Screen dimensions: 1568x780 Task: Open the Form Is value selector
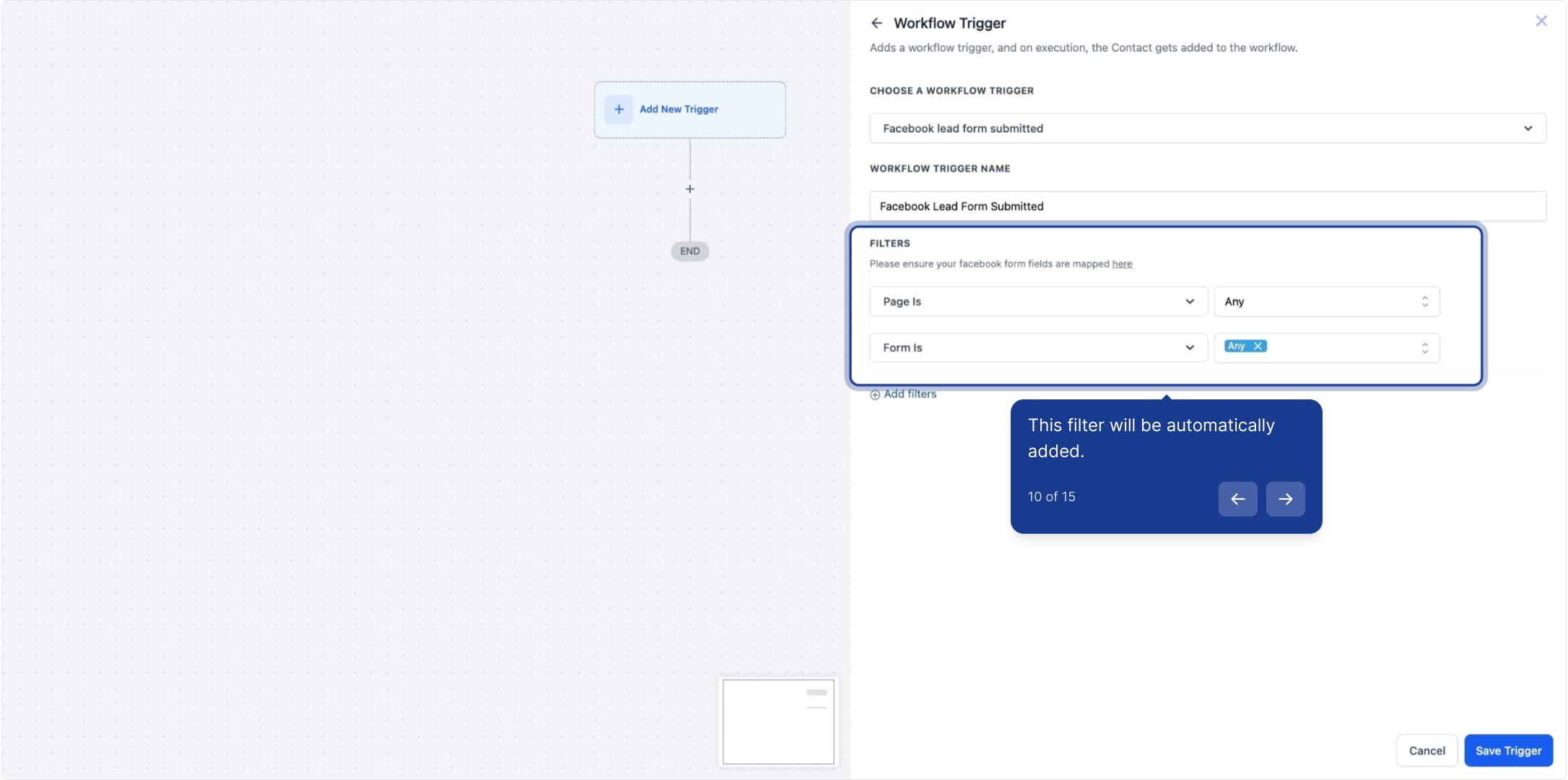click(x=1327, y=348)
